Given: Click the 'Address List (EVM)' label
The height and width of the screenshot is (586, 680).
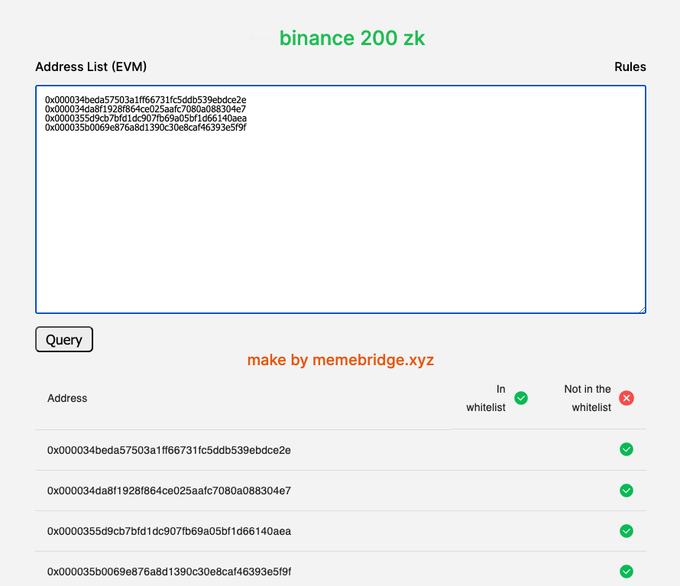Looking at the screenshot, I should click(x=91, y=67).
